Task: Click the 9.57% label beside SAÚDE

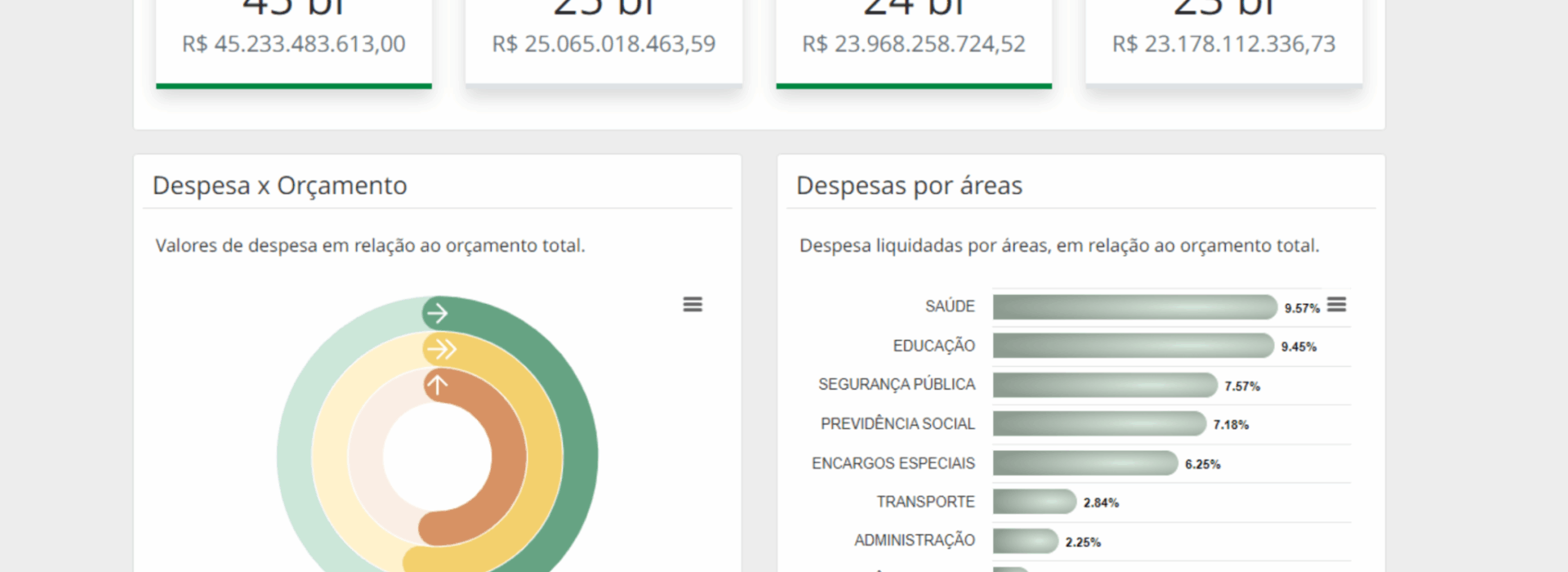Action: (x=1301, y=308)
